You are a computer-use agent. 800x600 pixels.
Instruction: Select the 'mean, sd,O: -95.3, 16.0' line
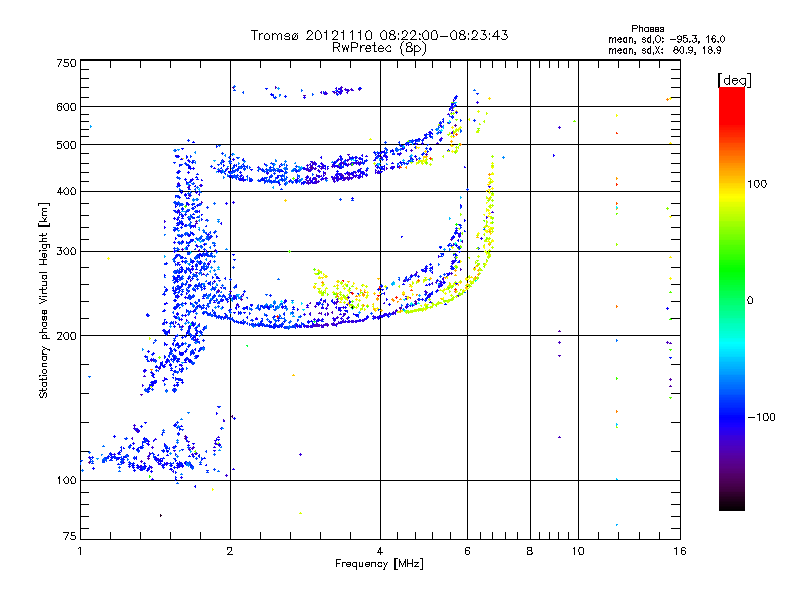[666, 39]
